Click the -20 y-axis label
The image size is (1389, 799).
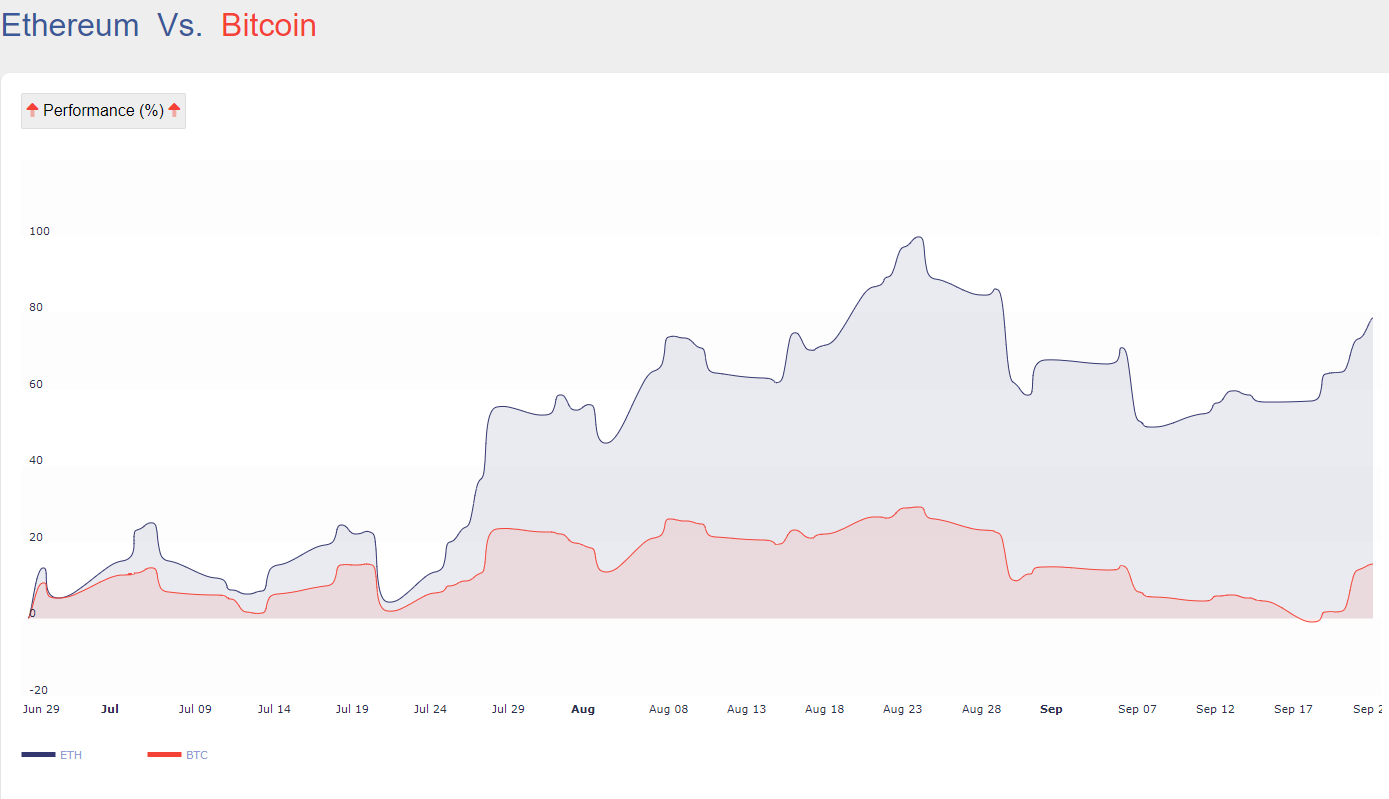click(x=38, y=690)
